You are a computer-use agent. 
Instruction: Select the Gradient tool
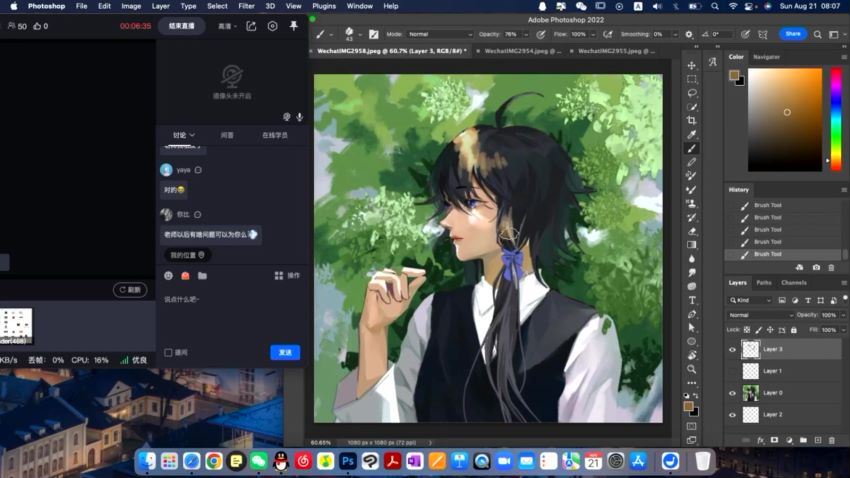coord(691,245)
